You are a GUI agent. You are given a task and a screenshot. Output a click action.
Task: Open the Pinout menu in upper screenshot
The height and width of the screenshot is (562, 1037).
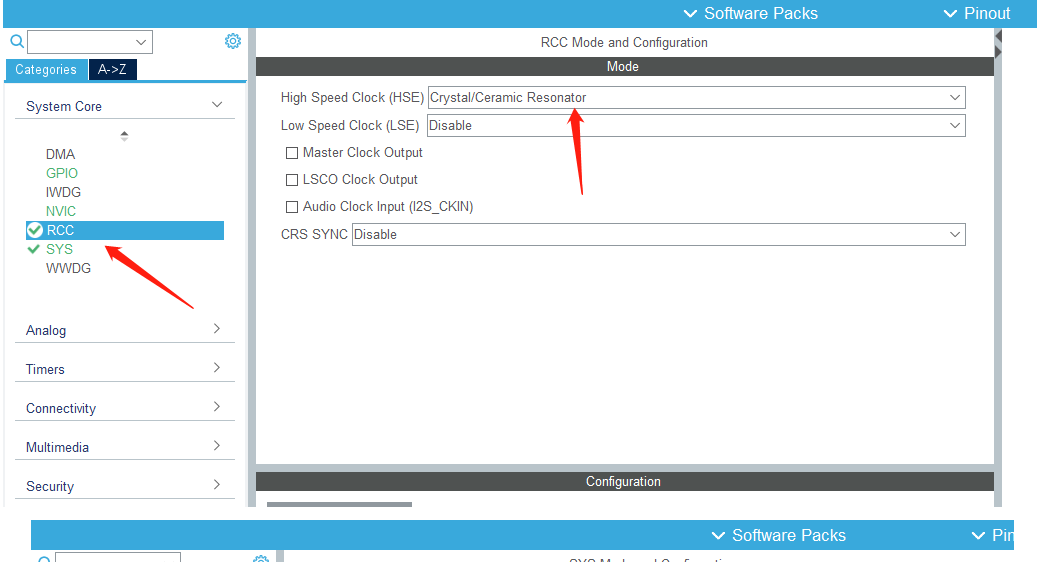[977, 13]
